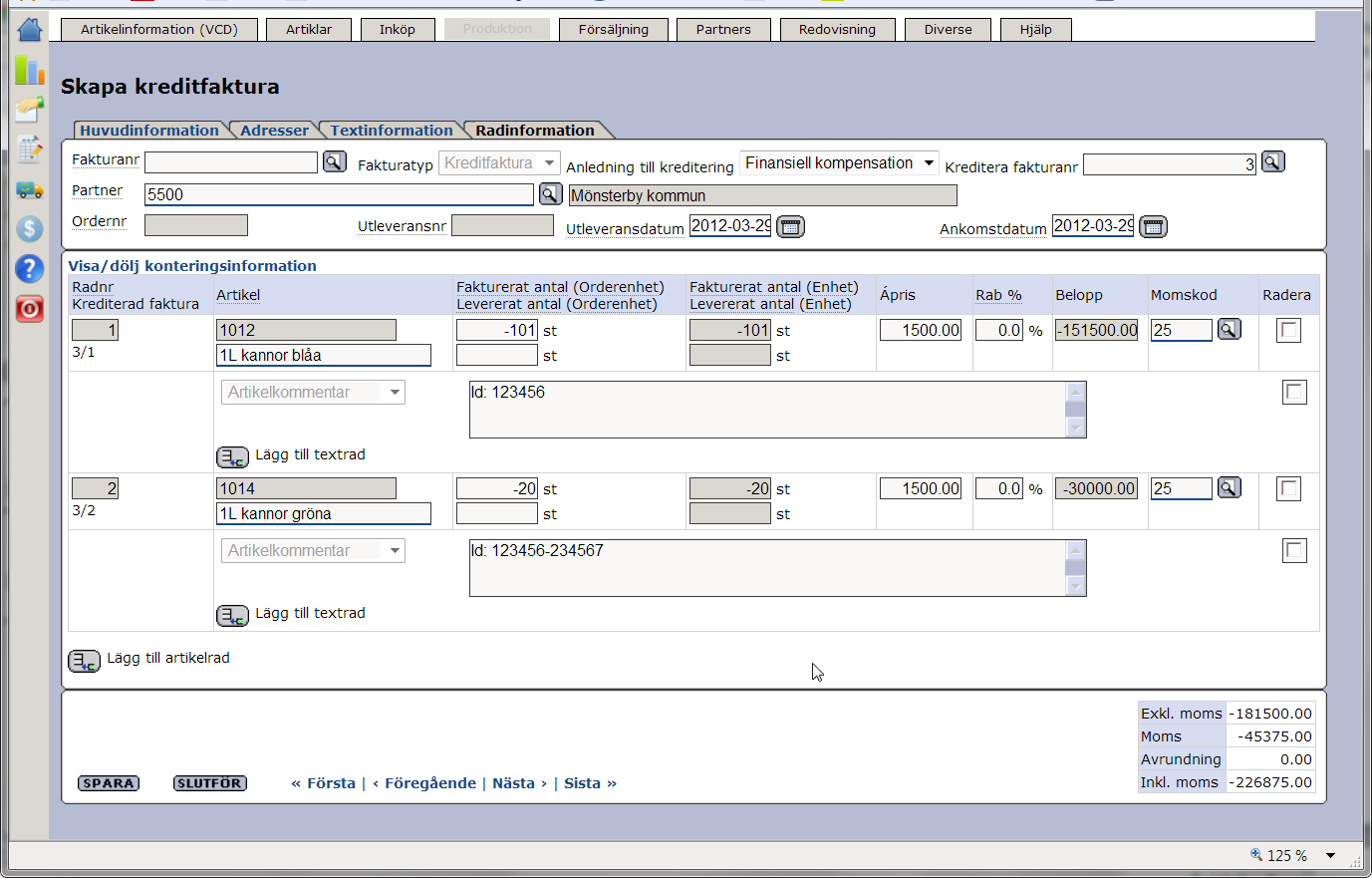Click Àpris field for article 1012

coord(921,330)
